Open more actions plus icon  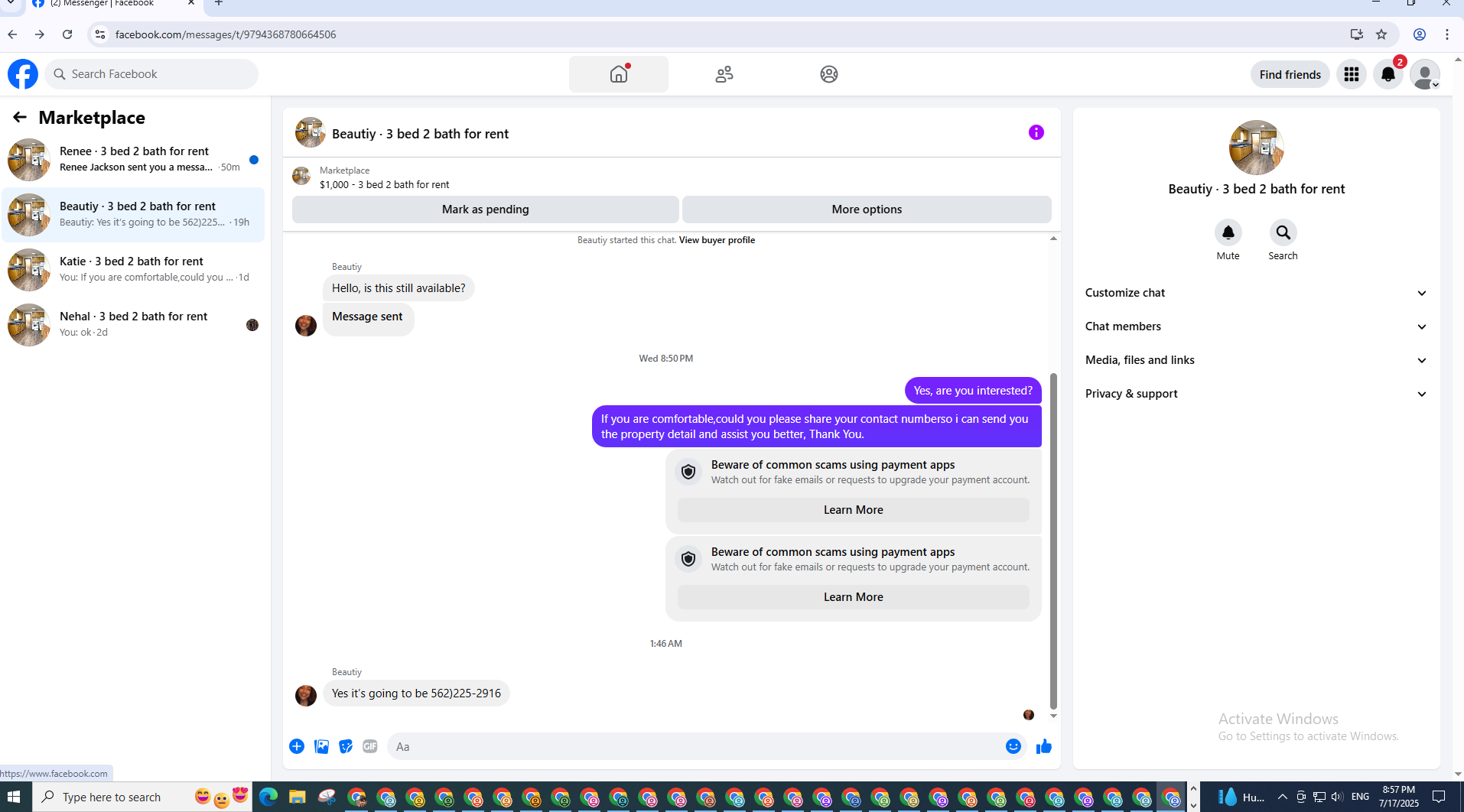(x=297, y=746)
